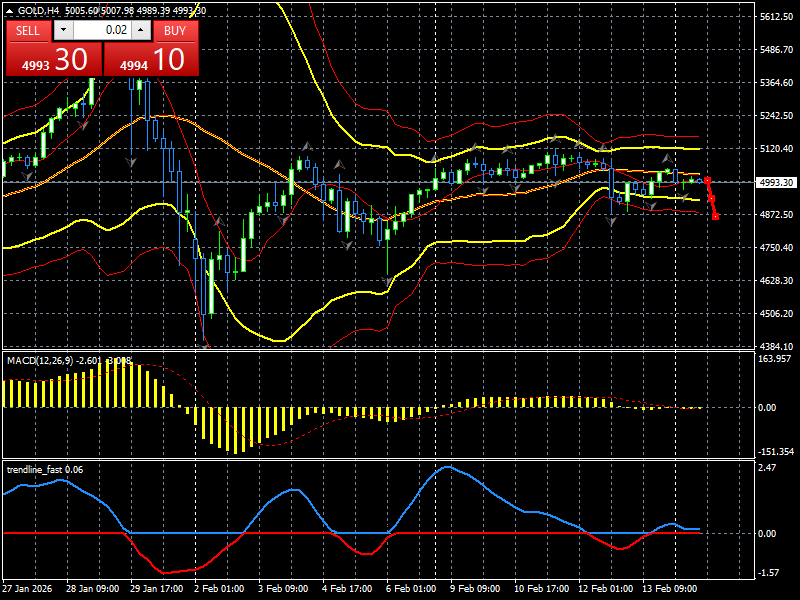Click the 4 Feb 17:00 time label
The width and height of the screenshot is (800, 600).
pos(347,588)
